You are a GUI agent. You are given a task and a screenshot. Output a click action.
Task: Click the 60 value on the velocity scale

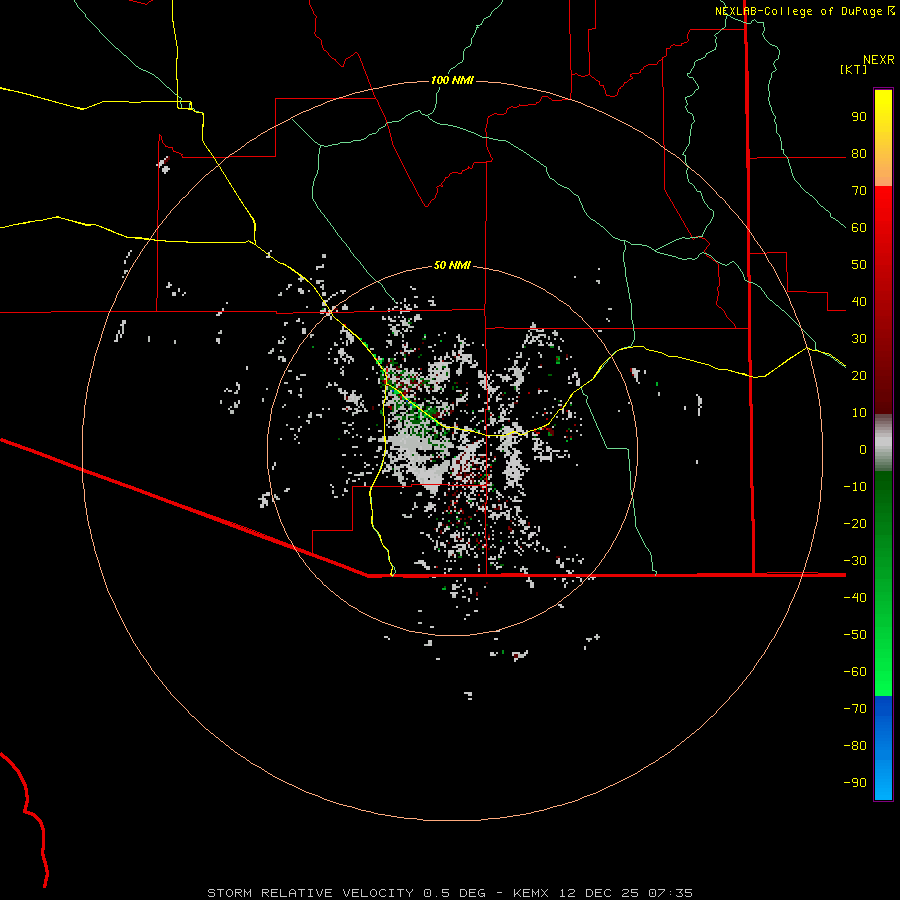point(859,228)
